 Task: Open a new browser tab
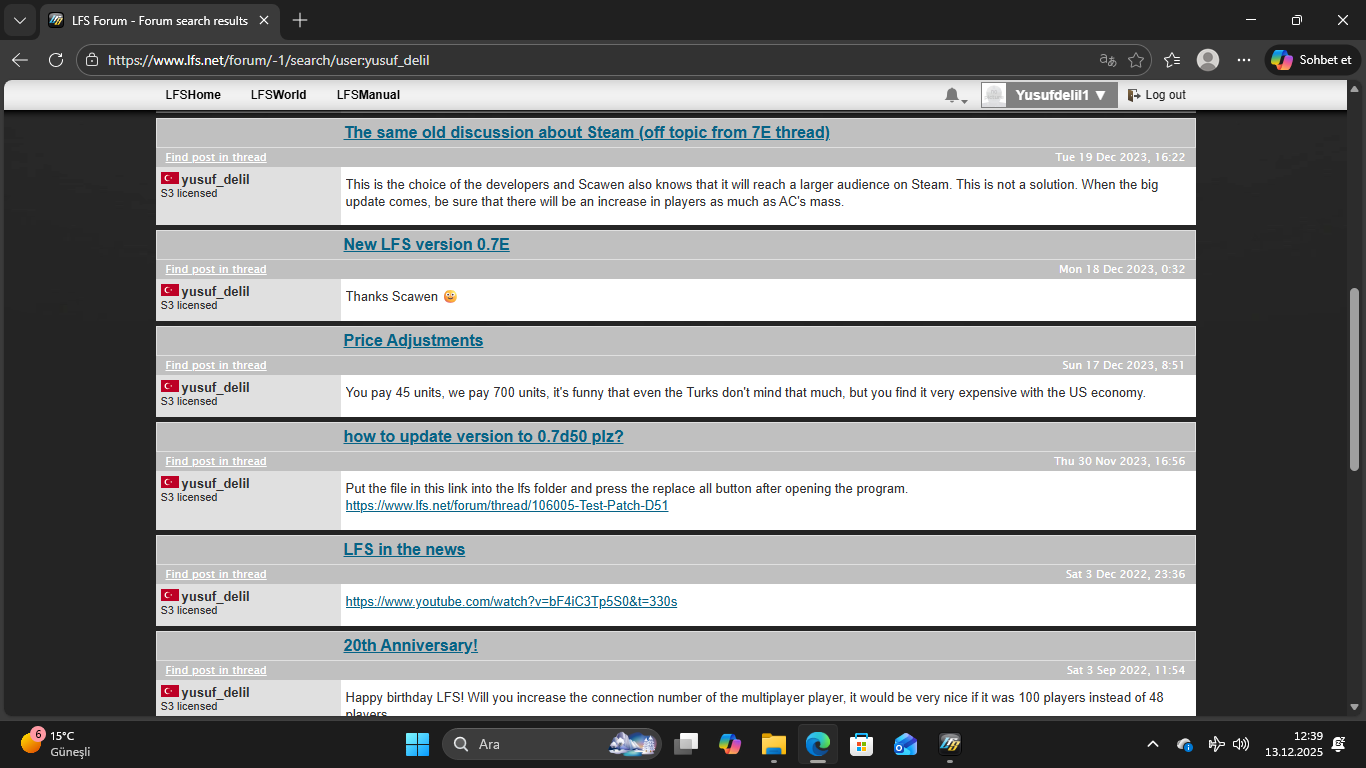click(x=300, y=20)
